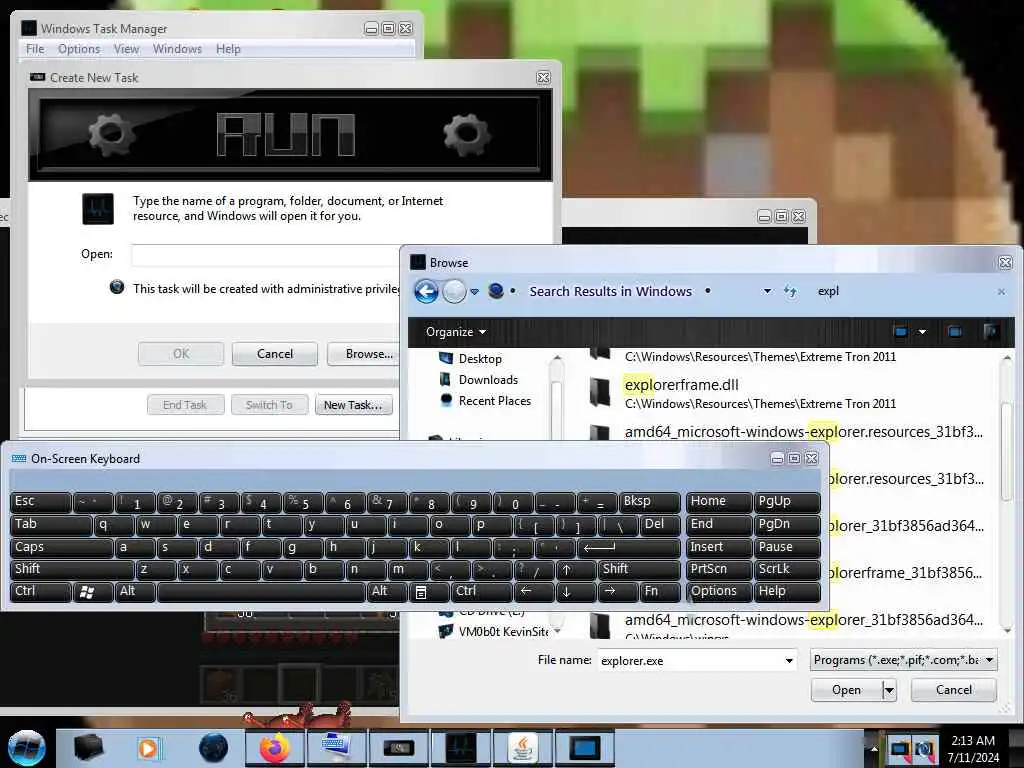Click the Desktop icon in Browse navigation pane
The height and width of the screenshot is (768, 1024).
[446, 358]
